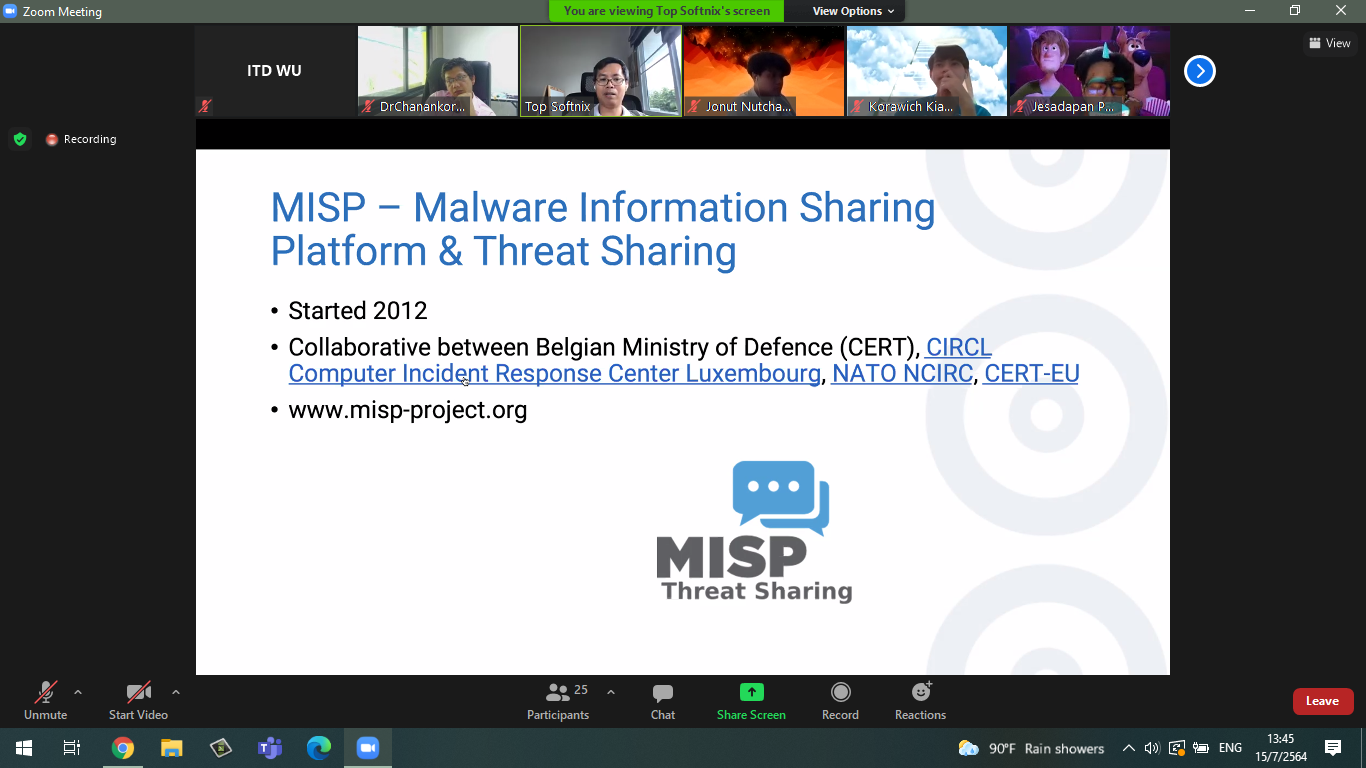Open the Participants panel

pos(560,701)
